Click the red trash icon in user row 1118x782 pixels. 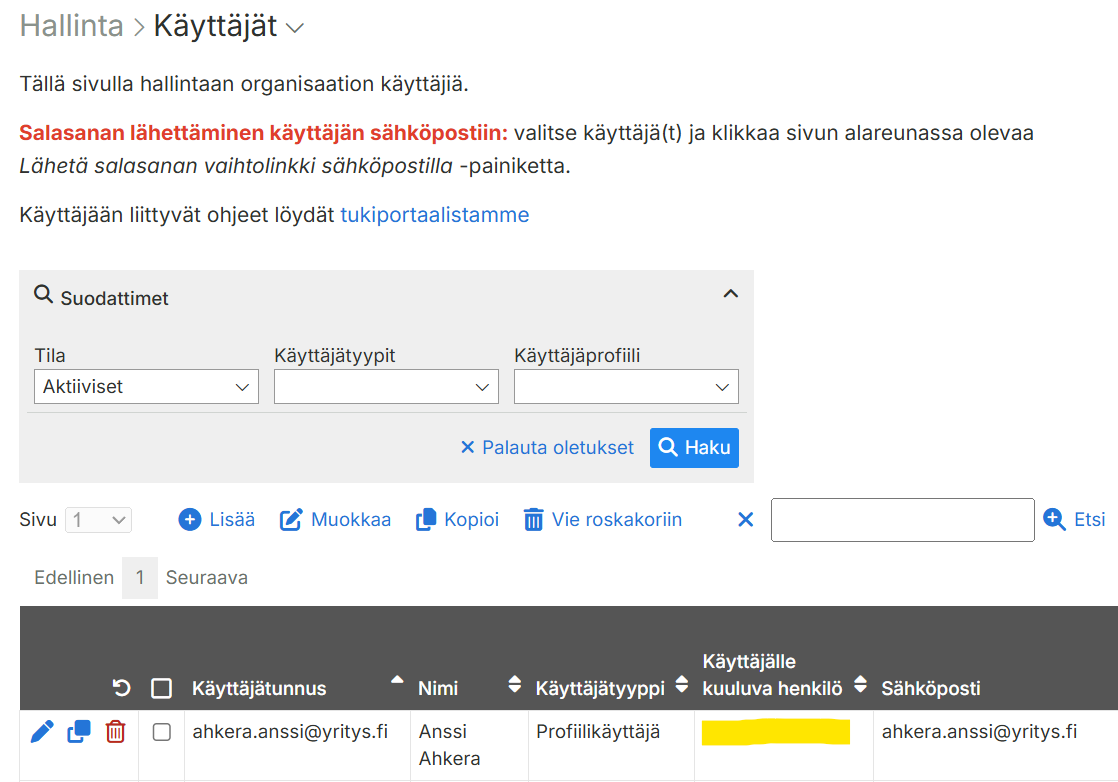coord(116,732)
